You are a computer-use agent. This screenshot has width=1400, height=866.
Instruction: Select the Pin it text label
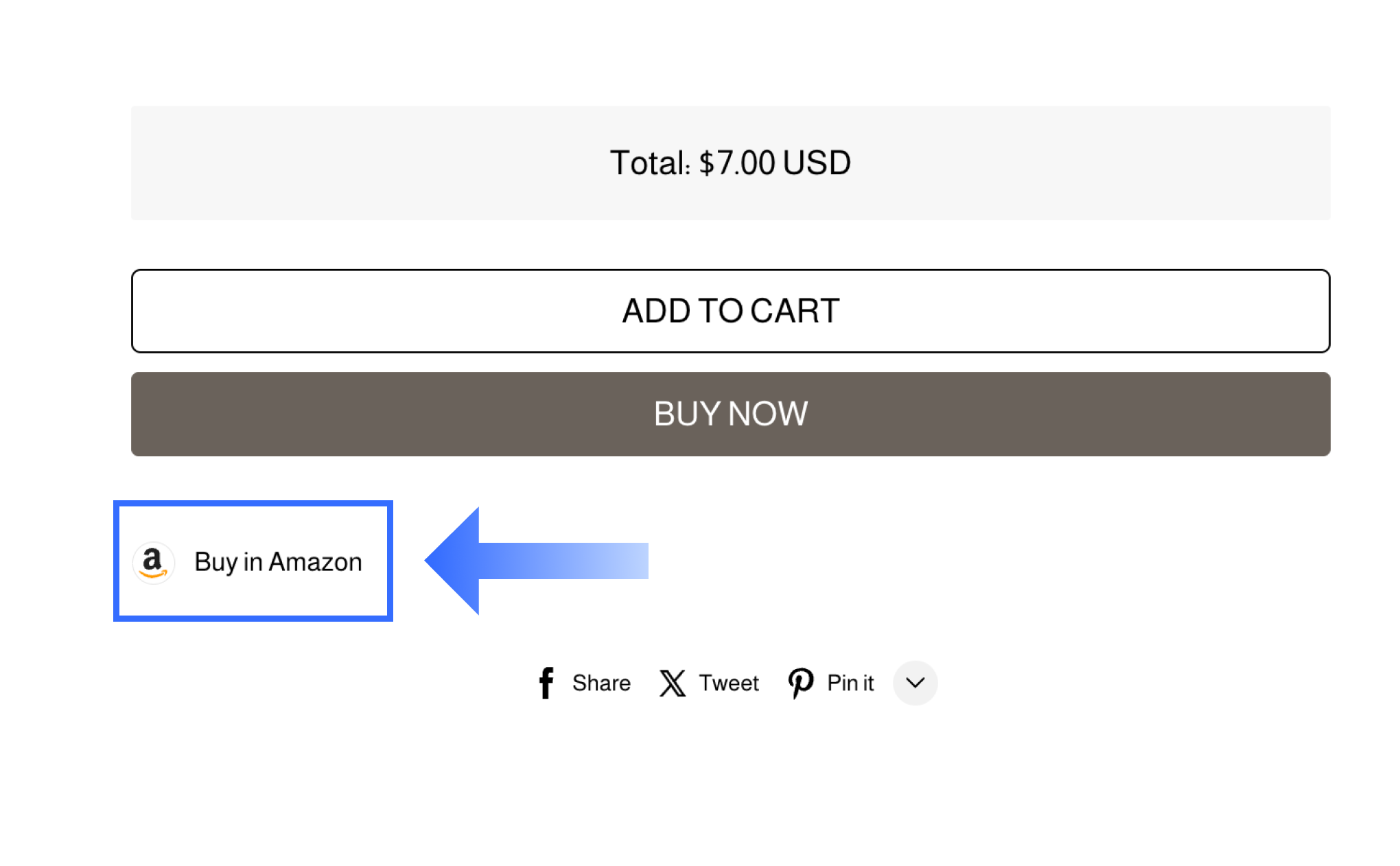coord(850,683)
